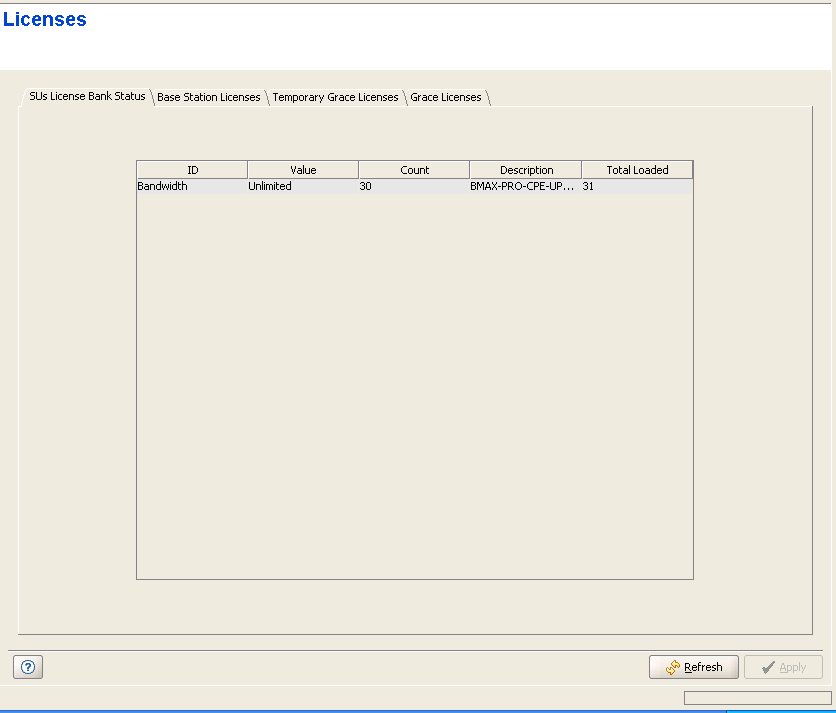Click the help question mark icon
Screen dimensions: 836x713
(27, 668)
